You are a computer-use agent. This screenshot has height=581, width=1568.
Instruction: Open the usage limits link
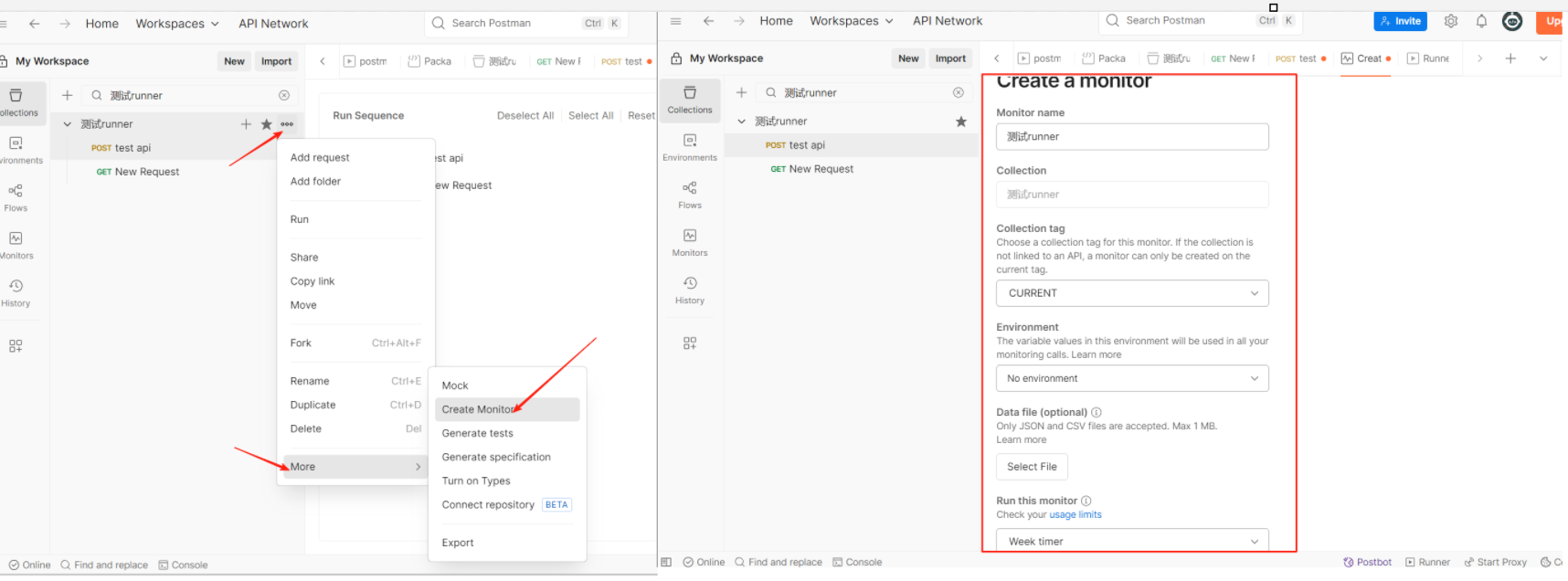coord(1075,514)
